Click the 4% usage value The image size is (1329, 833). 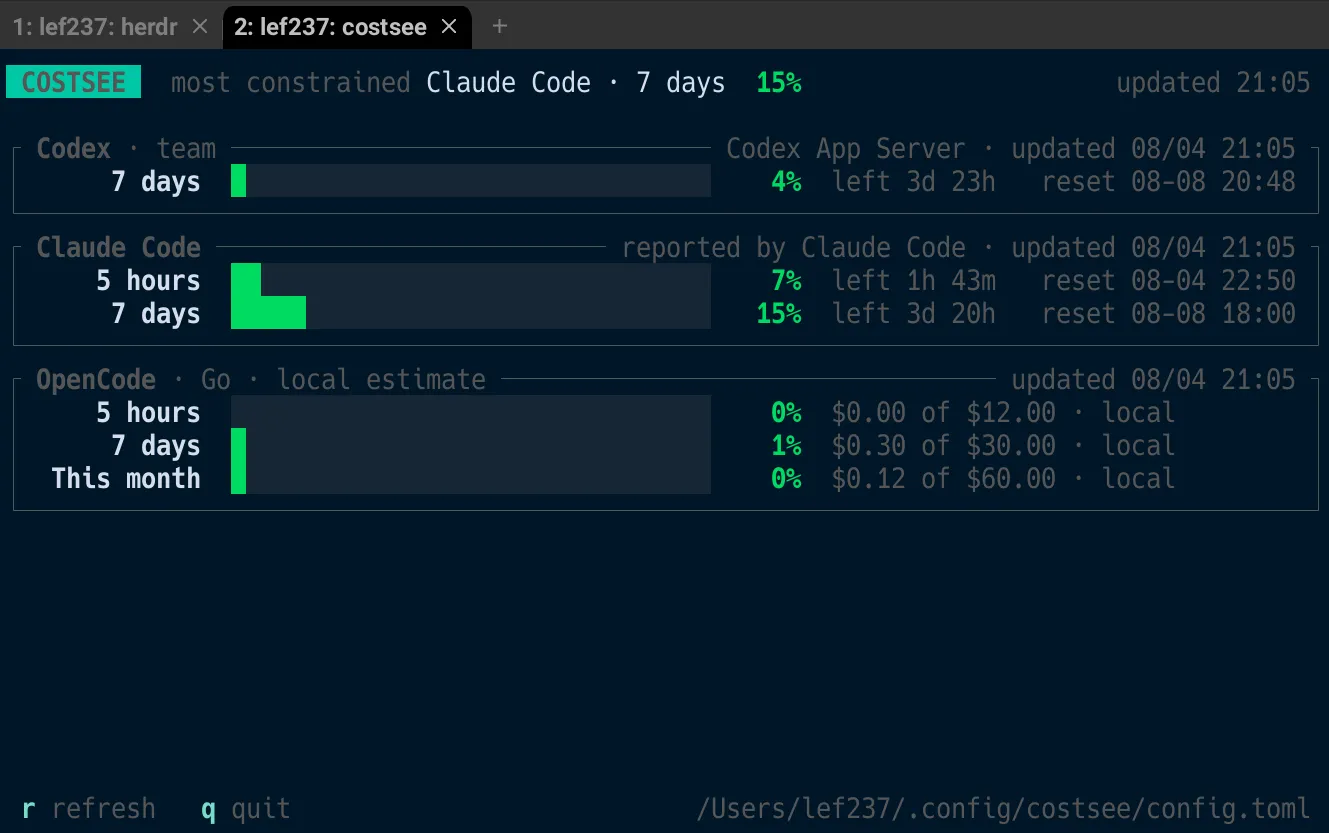(x=786, y=182)
